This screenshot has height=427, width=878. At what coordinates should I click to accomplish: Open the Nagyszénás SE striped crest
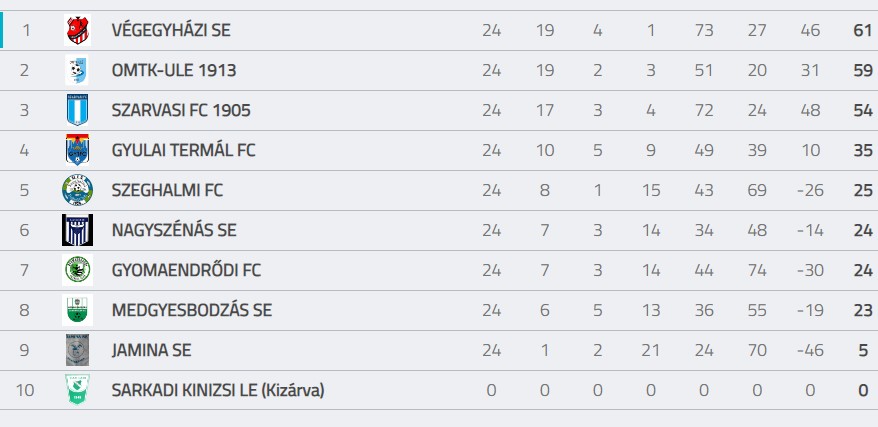coord(77,230)
